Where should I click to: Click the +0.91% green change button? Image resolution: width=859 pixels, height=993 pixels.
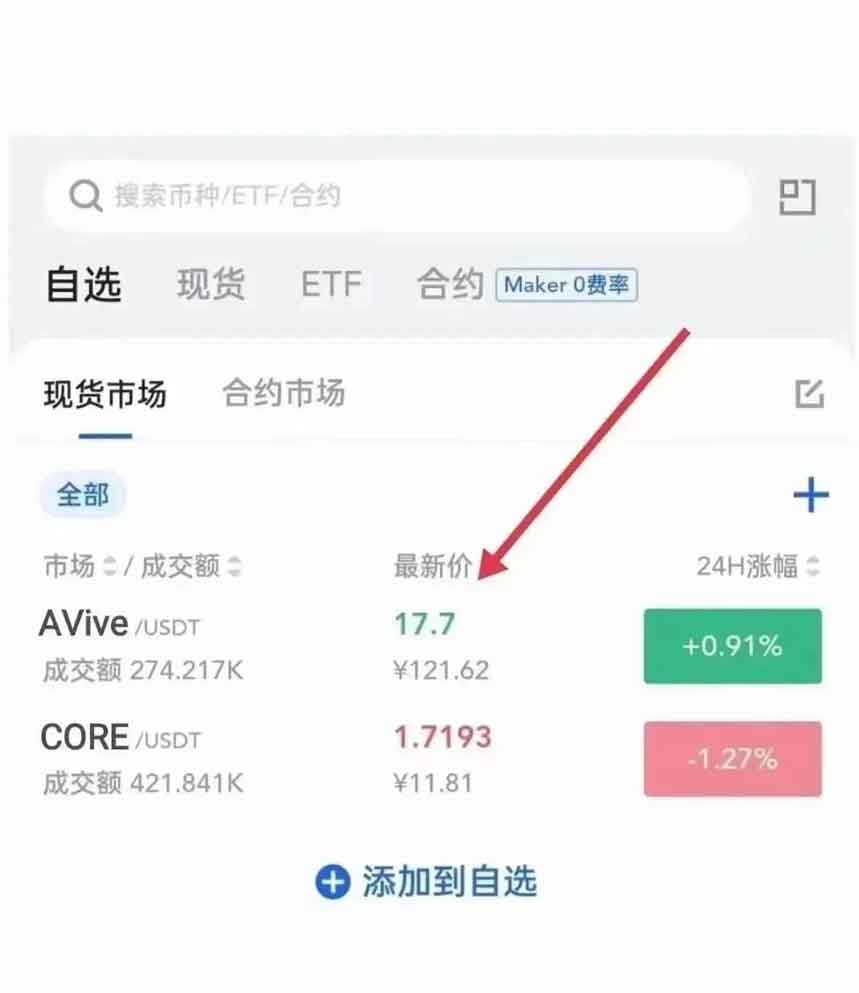tap(733, 646)
